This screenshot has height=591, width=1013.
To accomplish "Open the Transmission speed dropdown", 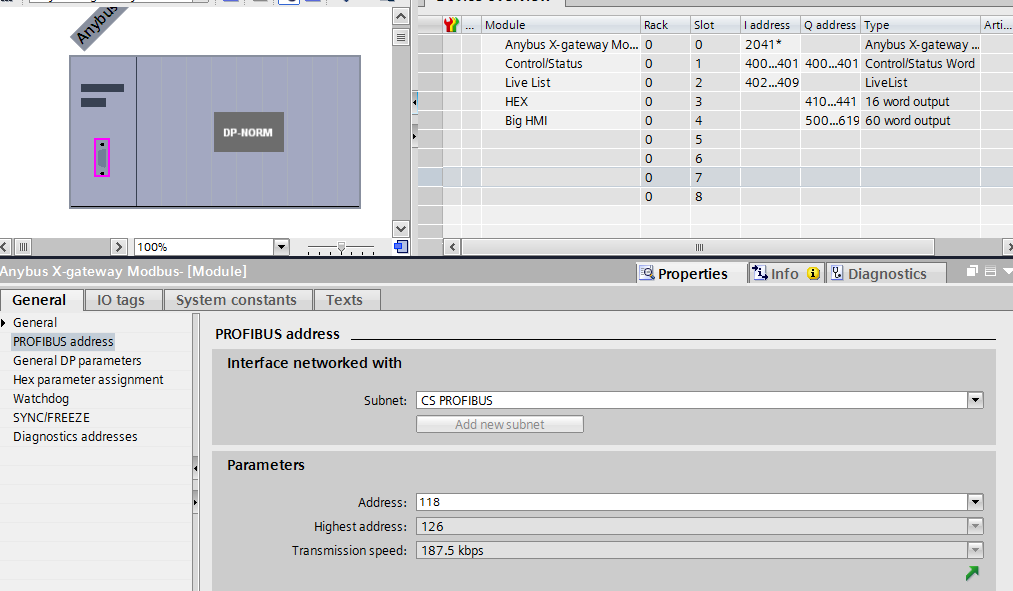I will [x=976, y=550].
